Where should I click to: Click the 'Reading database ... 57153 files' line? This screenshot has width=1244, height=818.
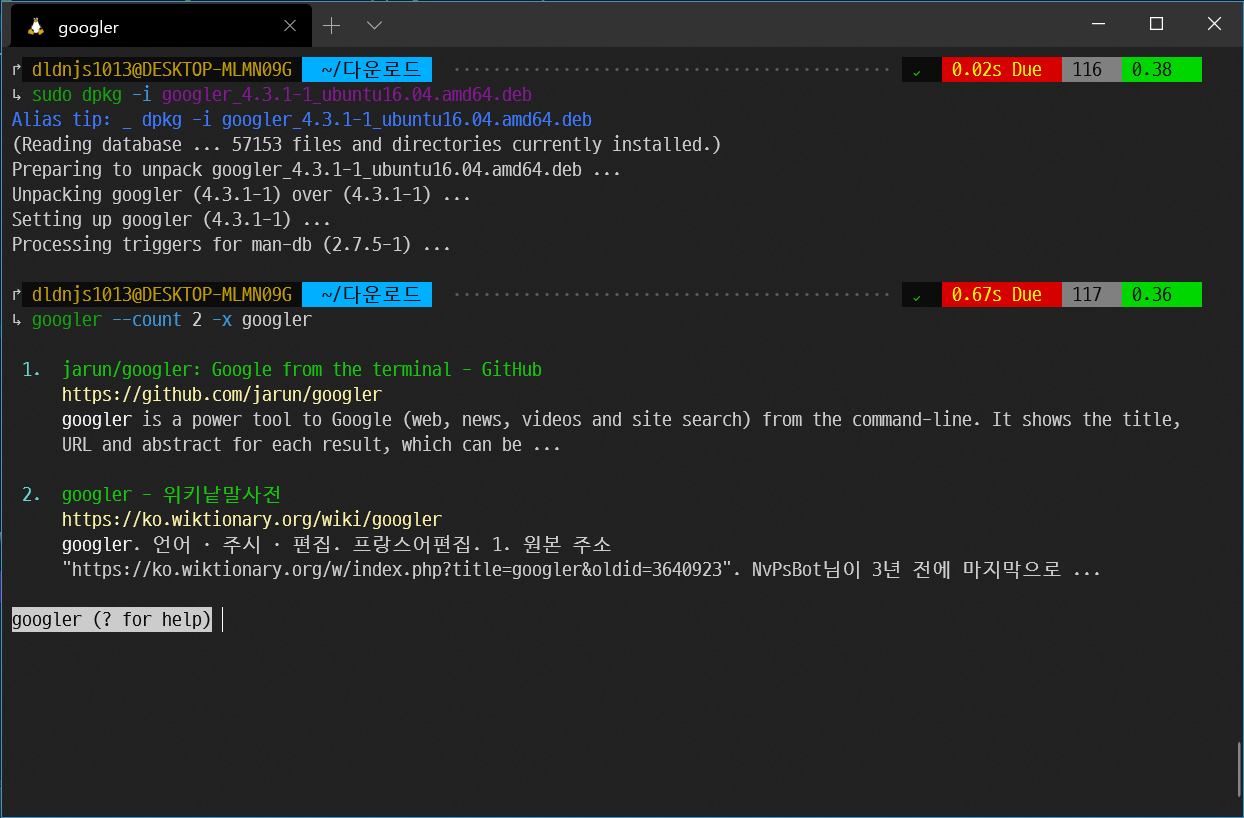click(x=367, y=145)
